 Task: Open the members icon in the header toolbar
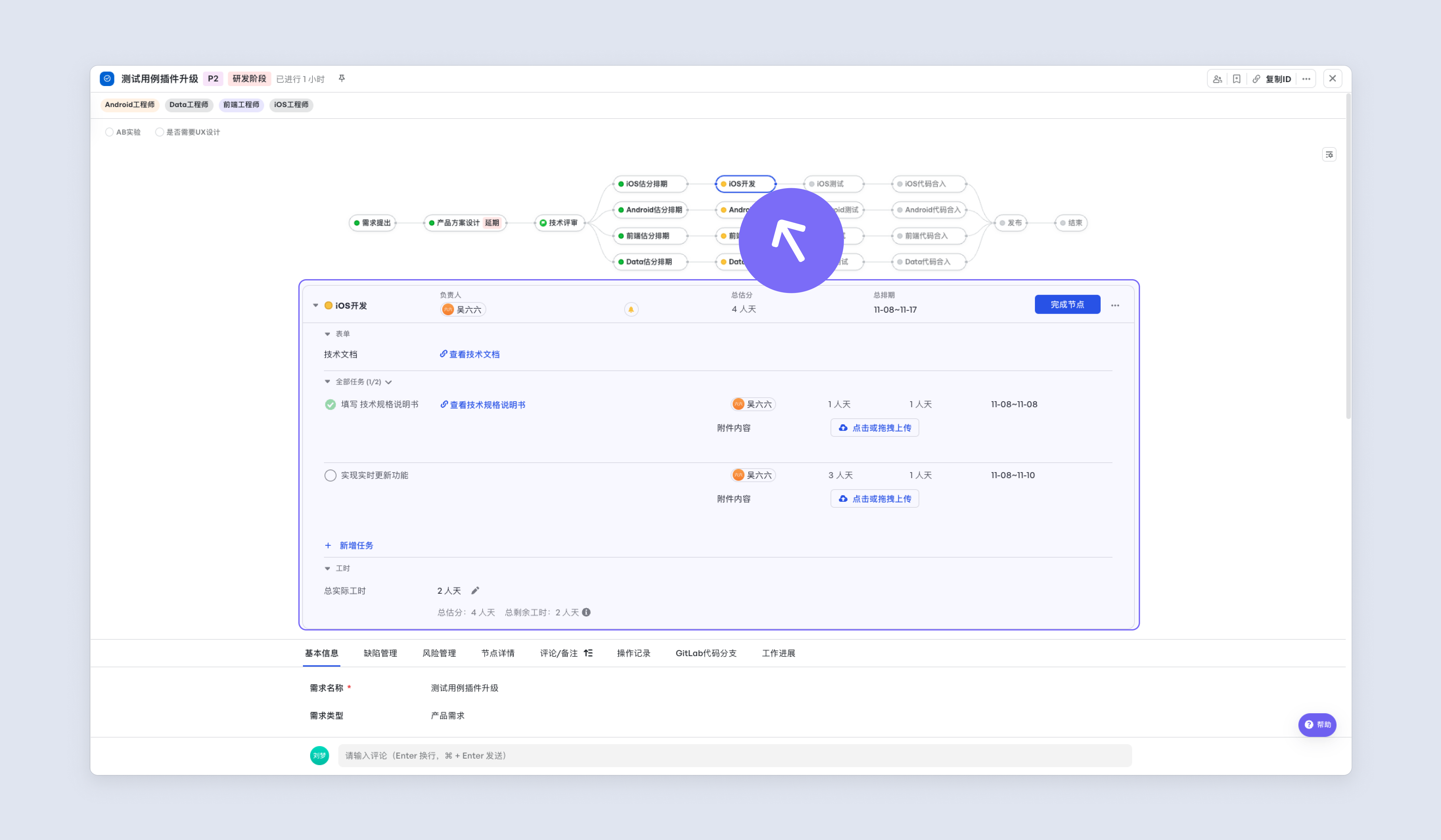coord(1217,79)
